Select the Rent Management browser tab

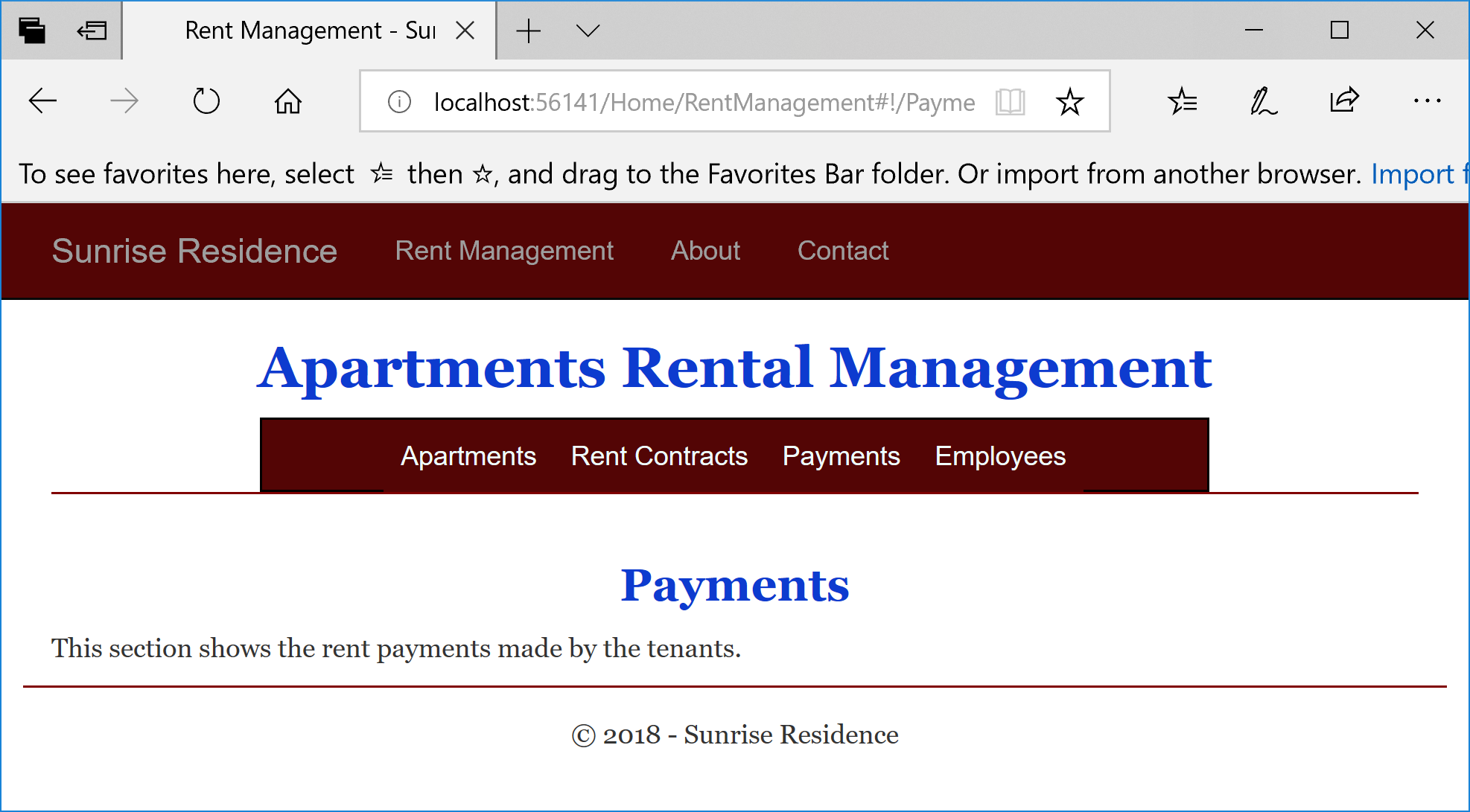310,31
